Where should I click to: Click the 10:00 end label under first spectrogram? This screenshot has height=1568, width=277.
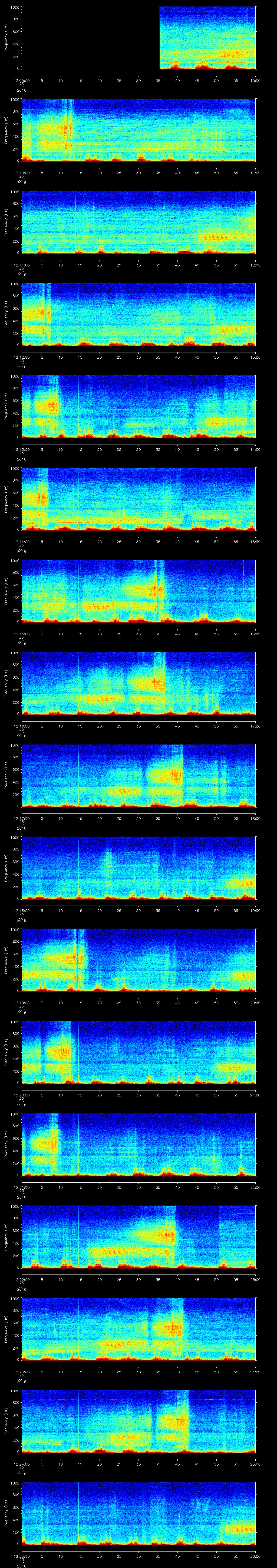pos(255,80)
